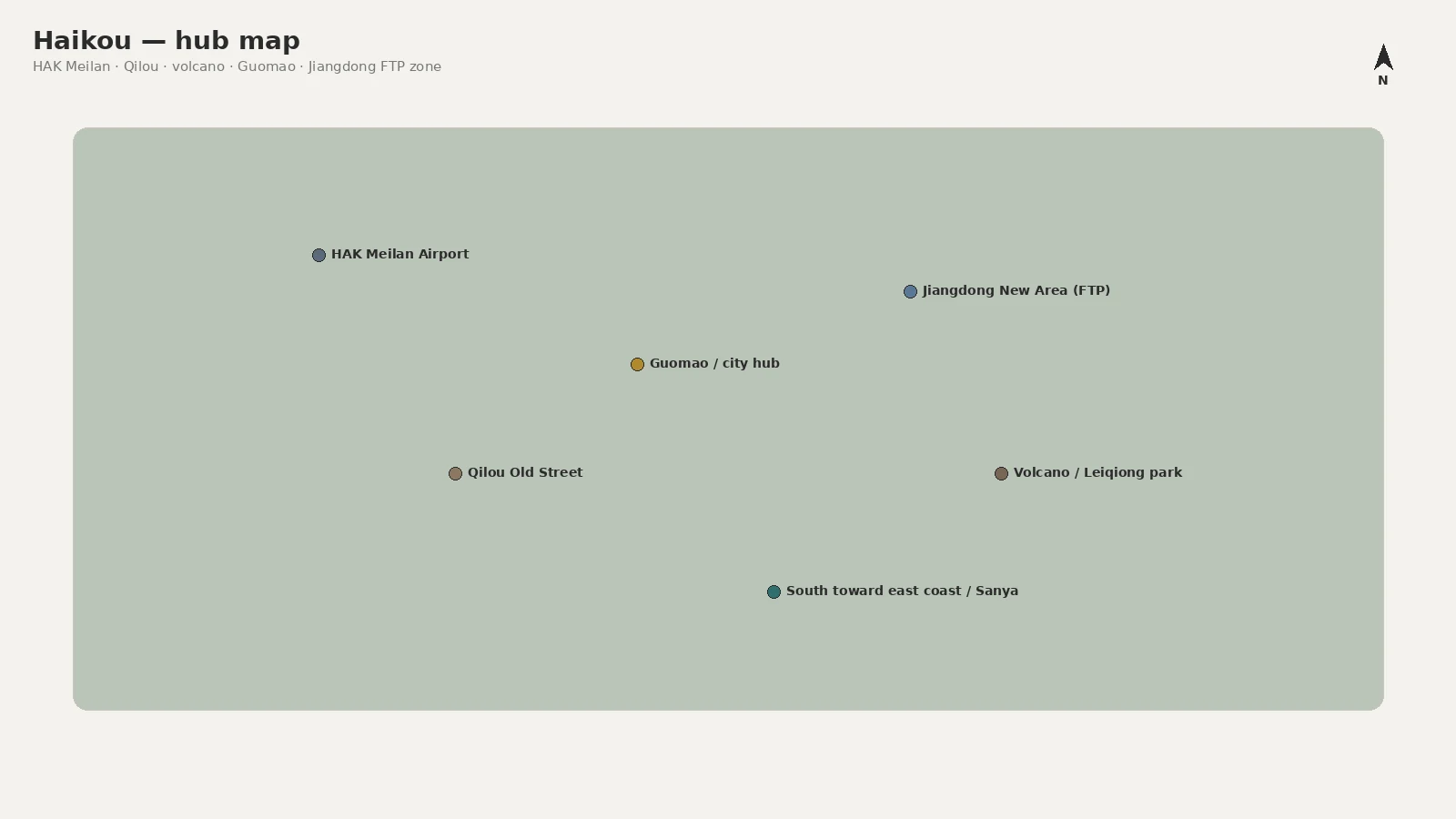Open the HAK Meilan Airport label
Screen dimensions: 1456x819
pos(399,254)
